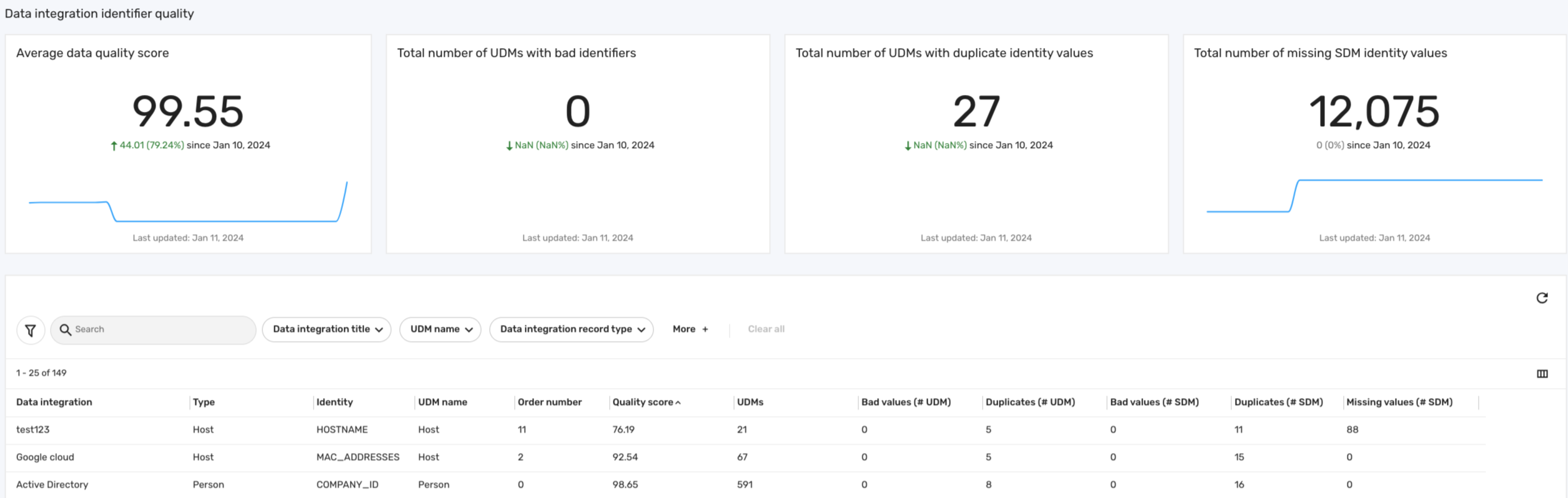
Task: Click the 0 bad identifiers figure
Action: coord(578,111)
